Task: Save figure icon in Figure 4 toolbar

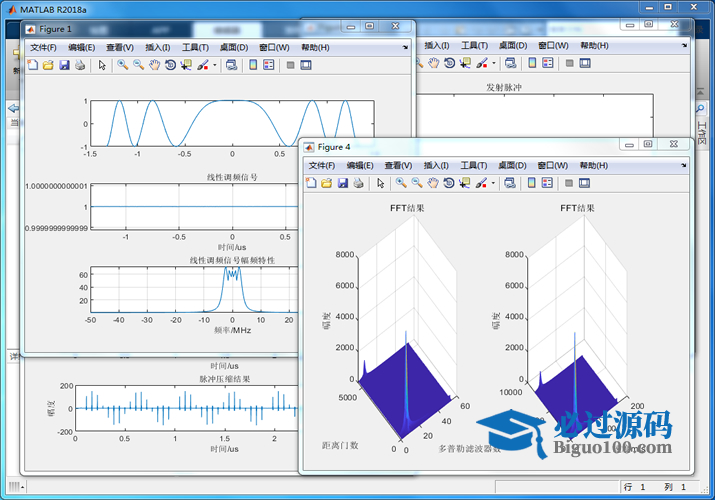Action: (x=343, y=183)
